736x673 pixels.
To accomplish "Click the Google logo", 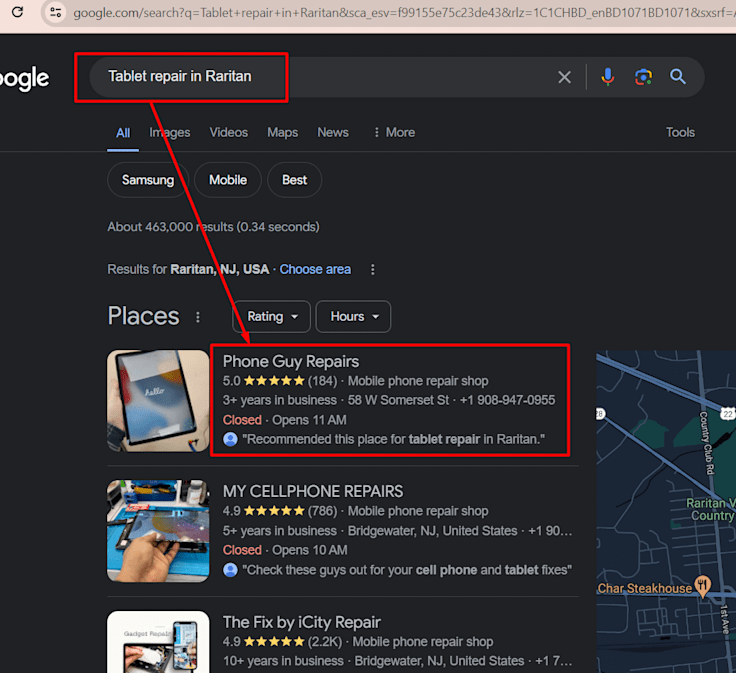I will click(24, 78).
